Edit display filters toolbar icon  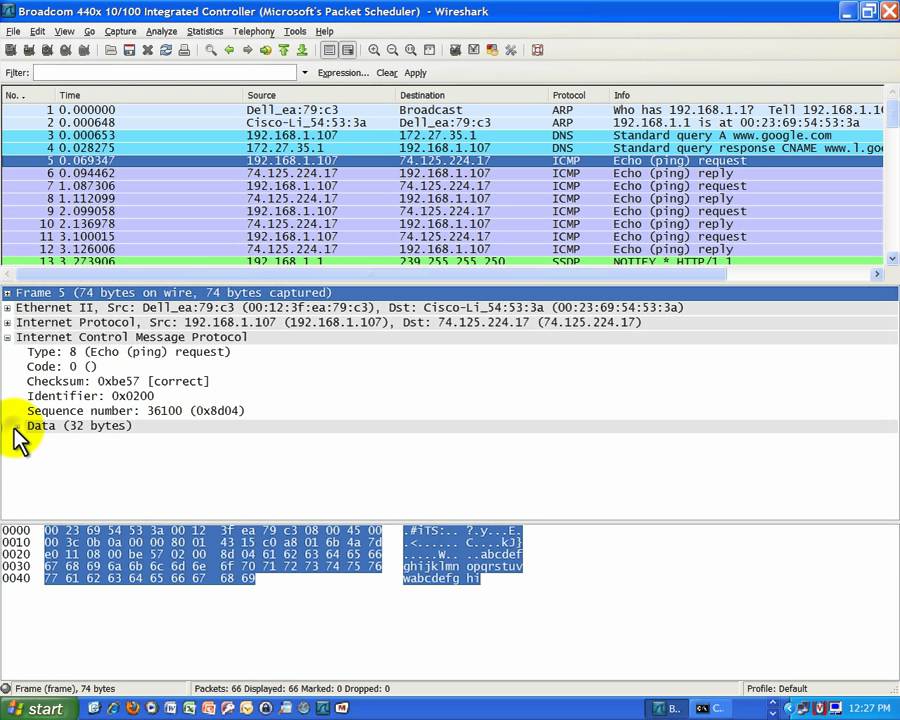pos(474,51)
